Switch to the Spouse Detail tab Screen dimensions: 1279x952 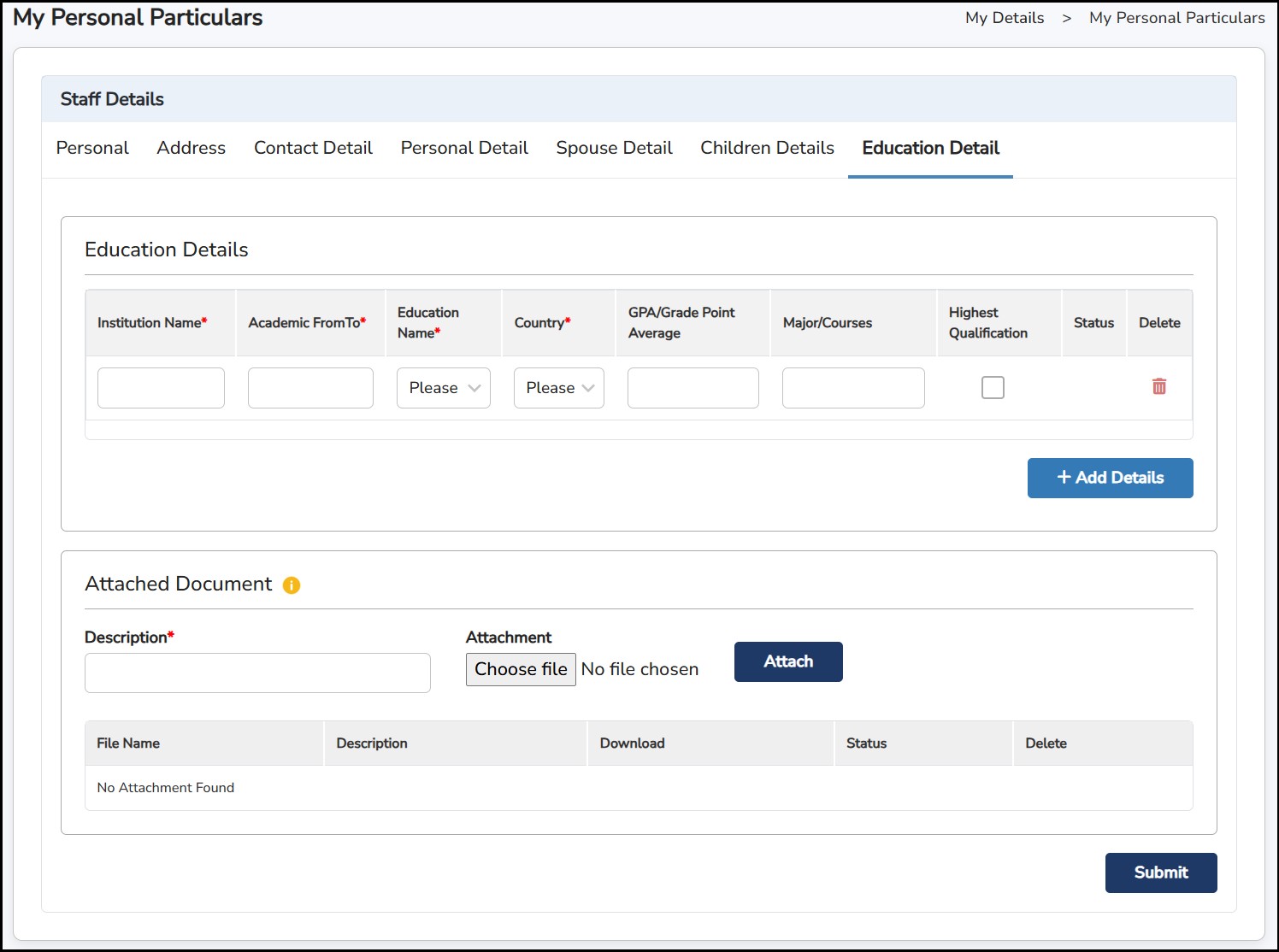[x=614, y=148]
